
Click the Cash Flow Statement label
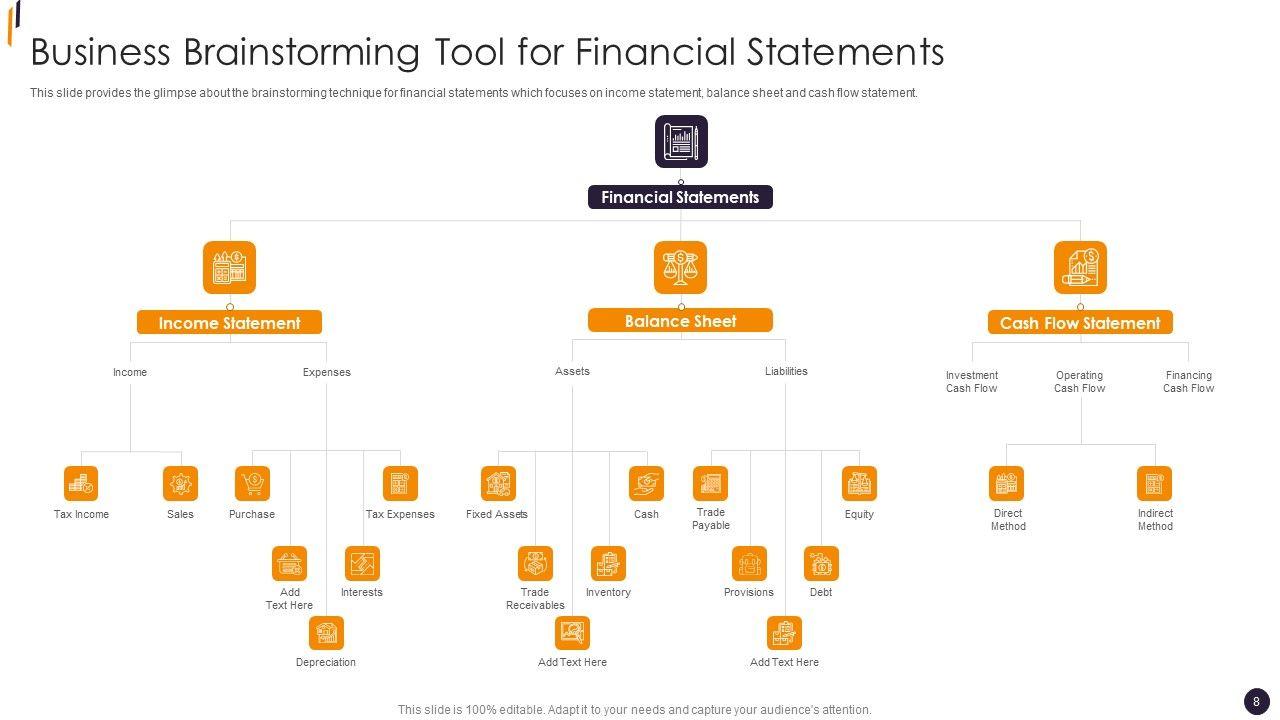(x=1080, y=323)
